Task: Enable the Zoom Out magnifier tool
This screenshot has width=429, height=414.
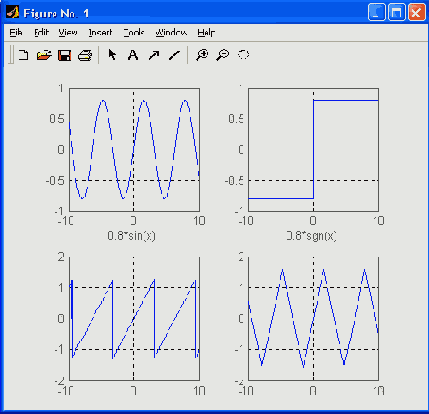Action: tap(223, 55)
